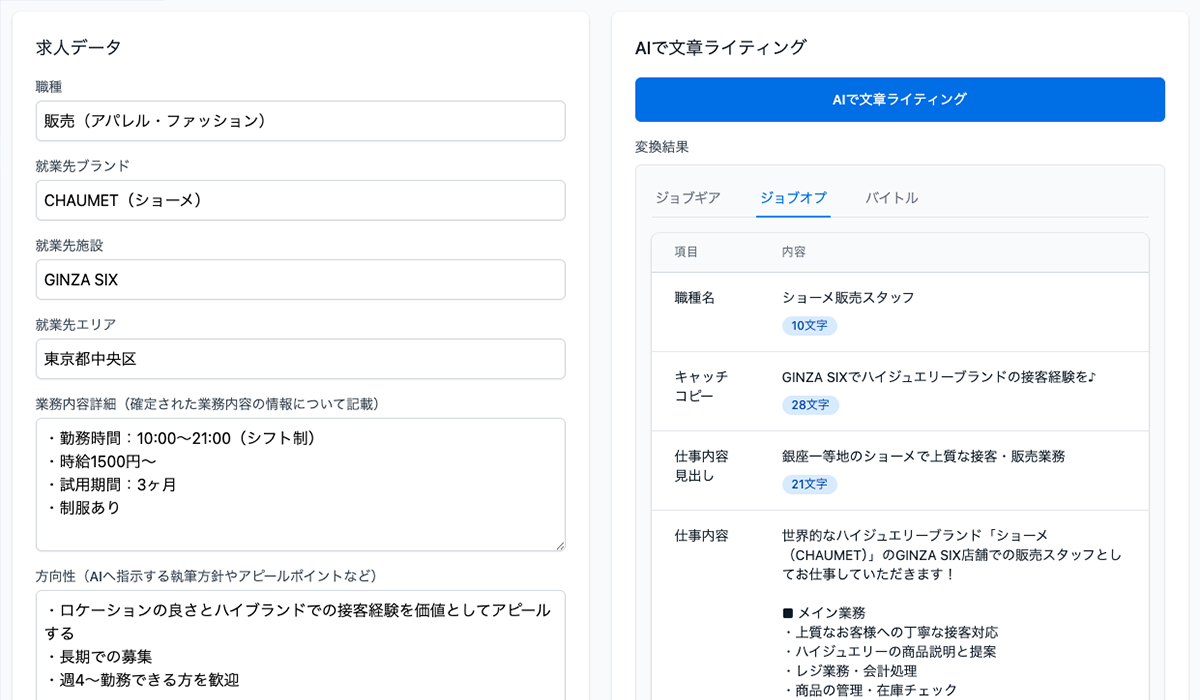Select the バイトル tab
Screen dimensions: 1200x700
tap(891, 198)
